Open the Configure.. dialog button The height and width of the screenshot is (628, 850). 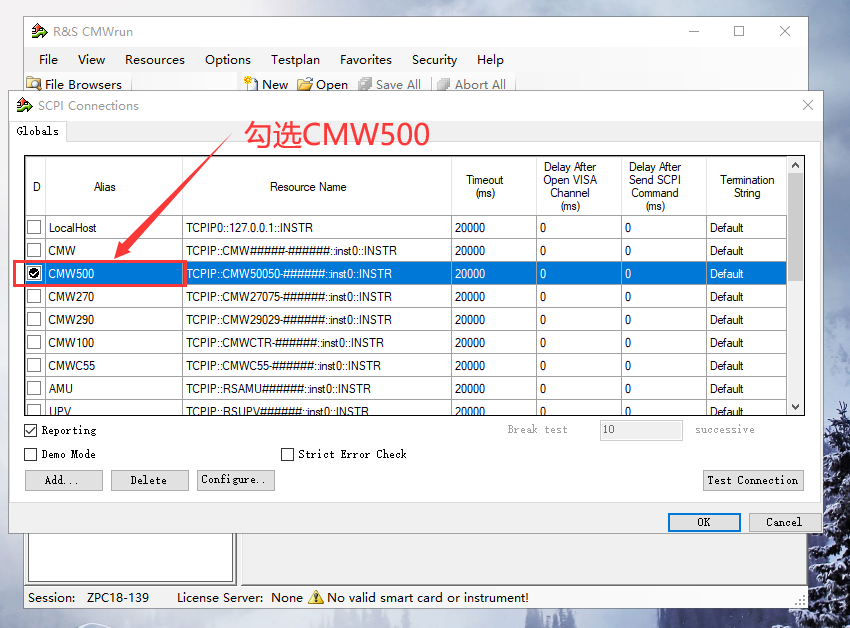coord(236,480)
